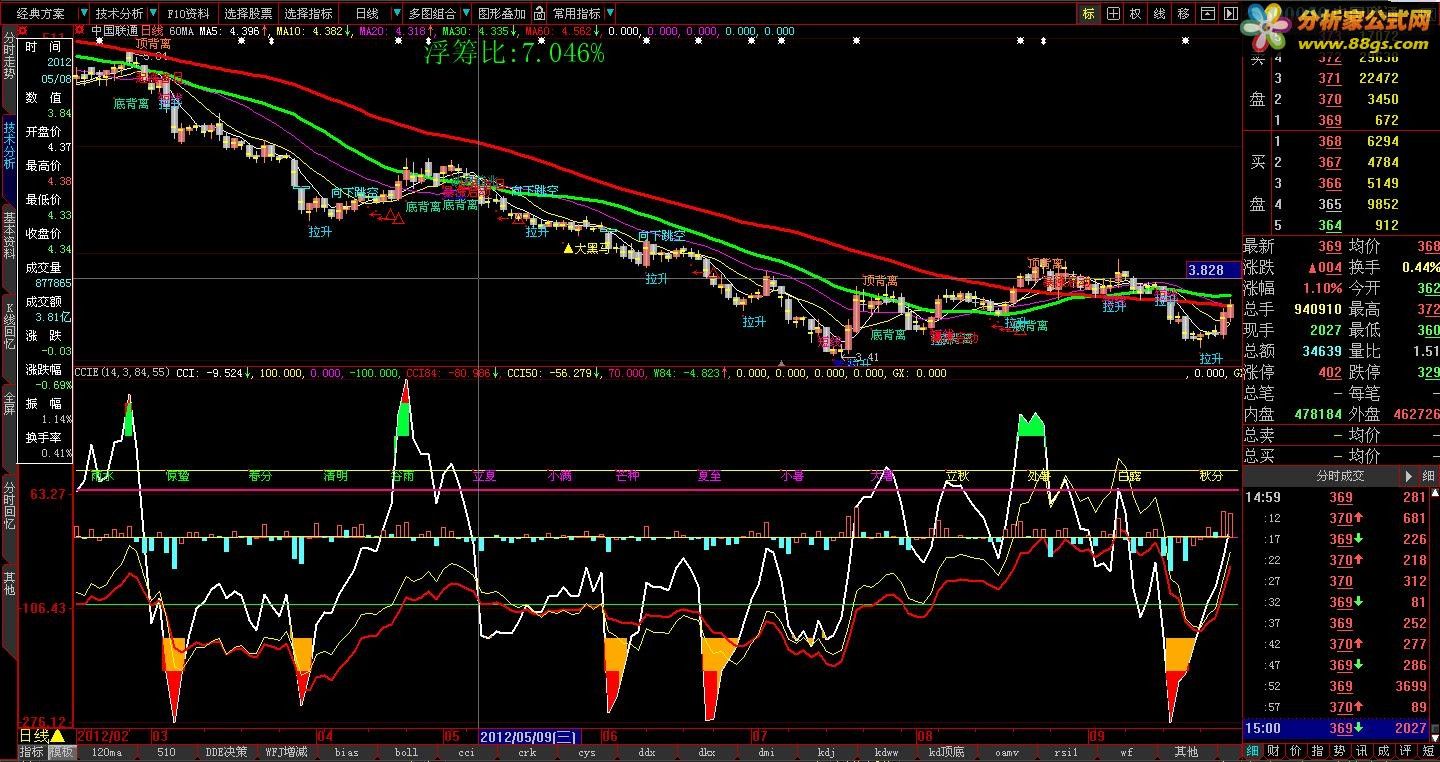Open dropdown arrow next to 技术分析
This screenshot has height=762, width=1440.
point(151,14)
